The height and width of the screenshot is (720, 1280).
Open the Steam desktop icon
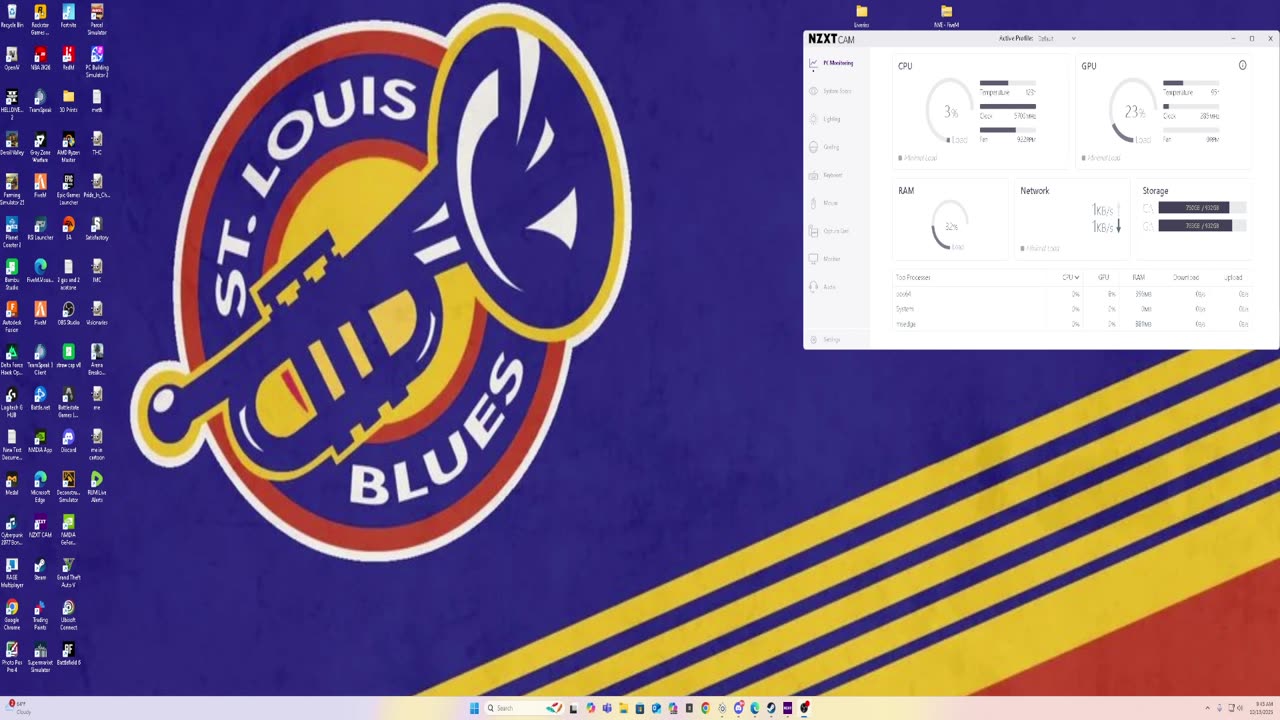click(x=40, y=568)
